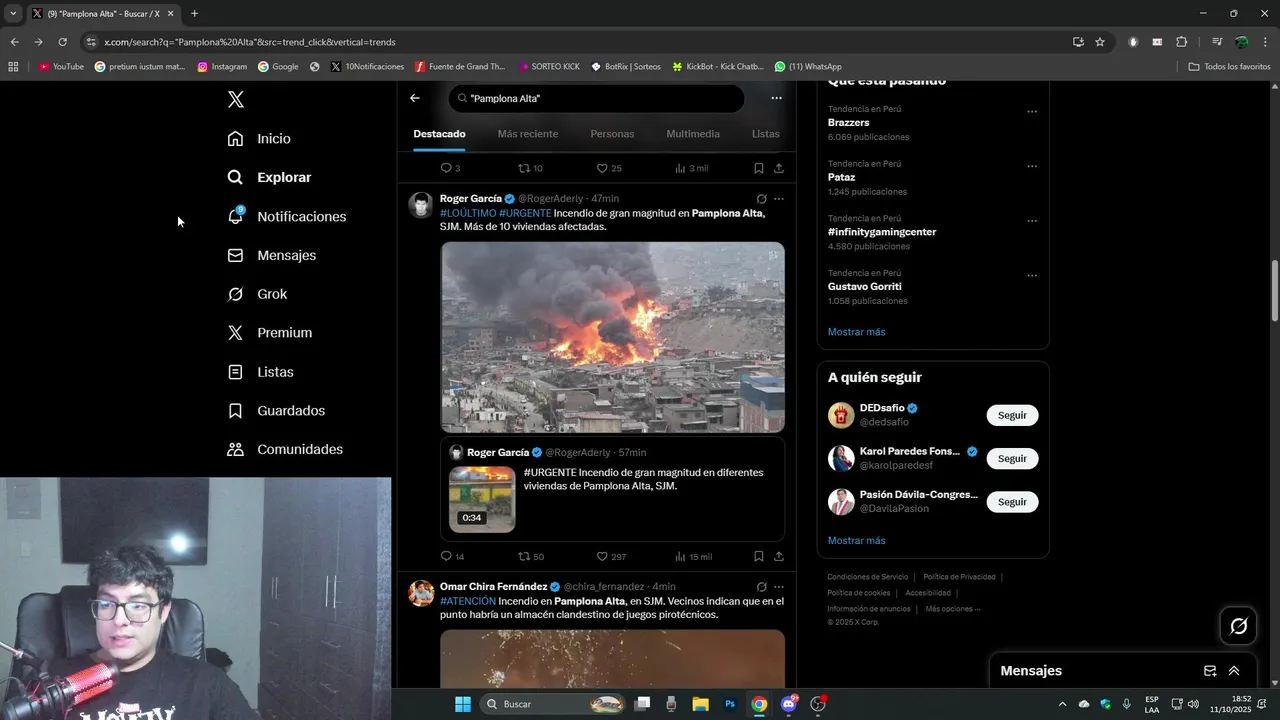
Task: Open Grok in the sidebar
Action: click(x=257, y=294)
